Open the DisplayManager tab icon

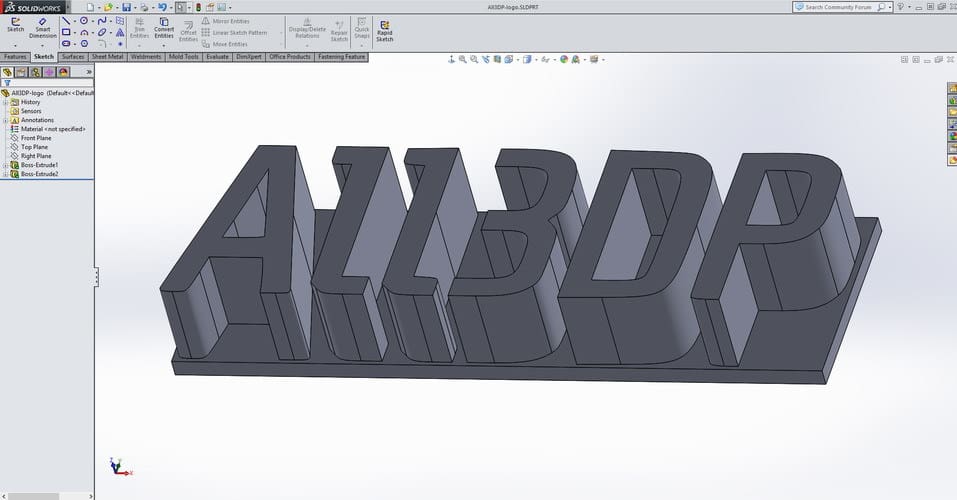tap(63, 72)
